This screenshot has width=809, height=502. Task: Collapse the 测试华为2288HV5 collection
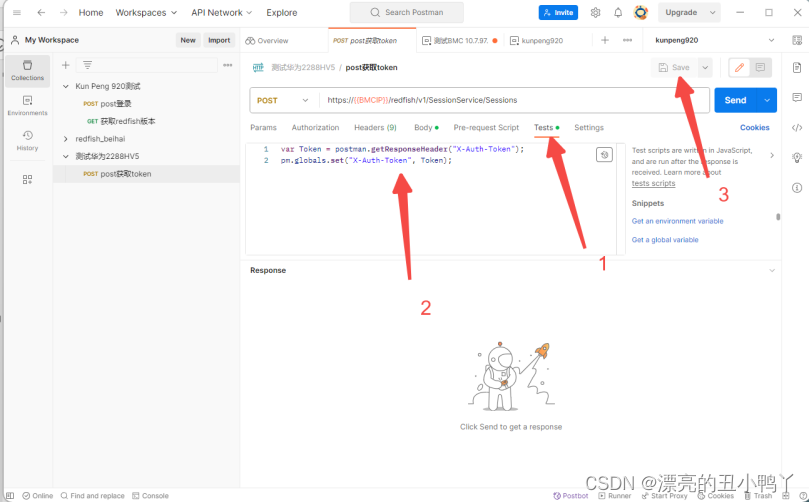(x=66, y=156)
